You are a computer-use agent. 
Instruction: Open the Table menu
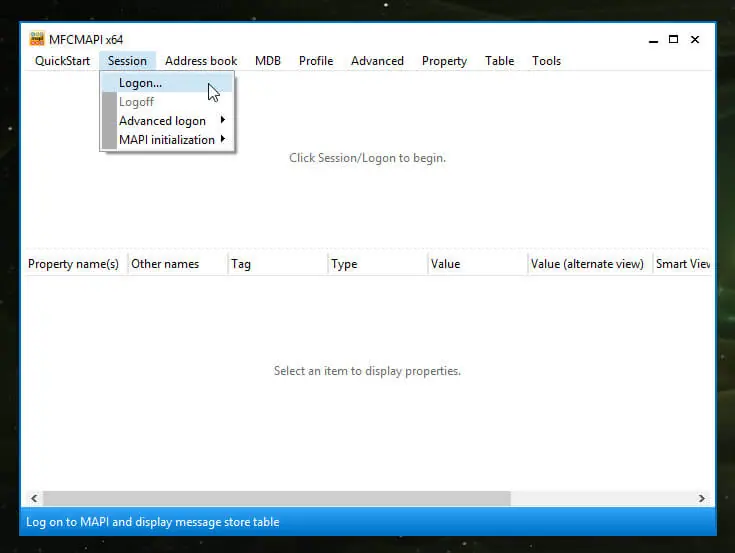pos(499,61)
